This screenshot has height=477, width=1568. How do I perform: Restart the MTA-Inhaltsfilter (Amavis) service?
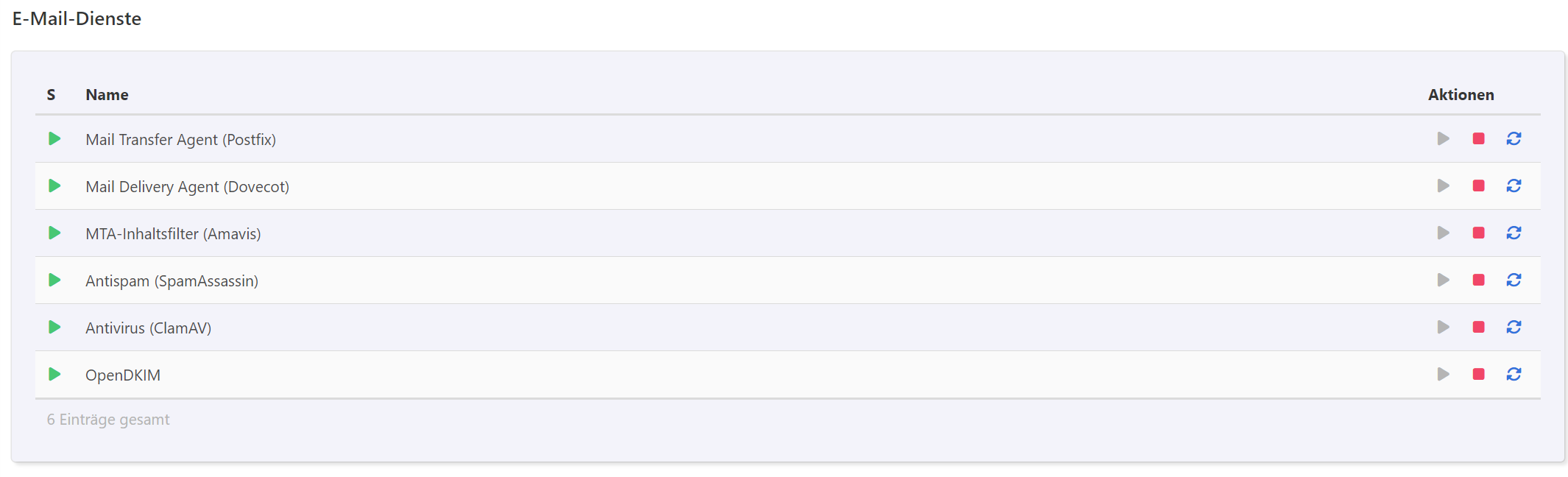pyautogui.click(x=1514, y=233)
